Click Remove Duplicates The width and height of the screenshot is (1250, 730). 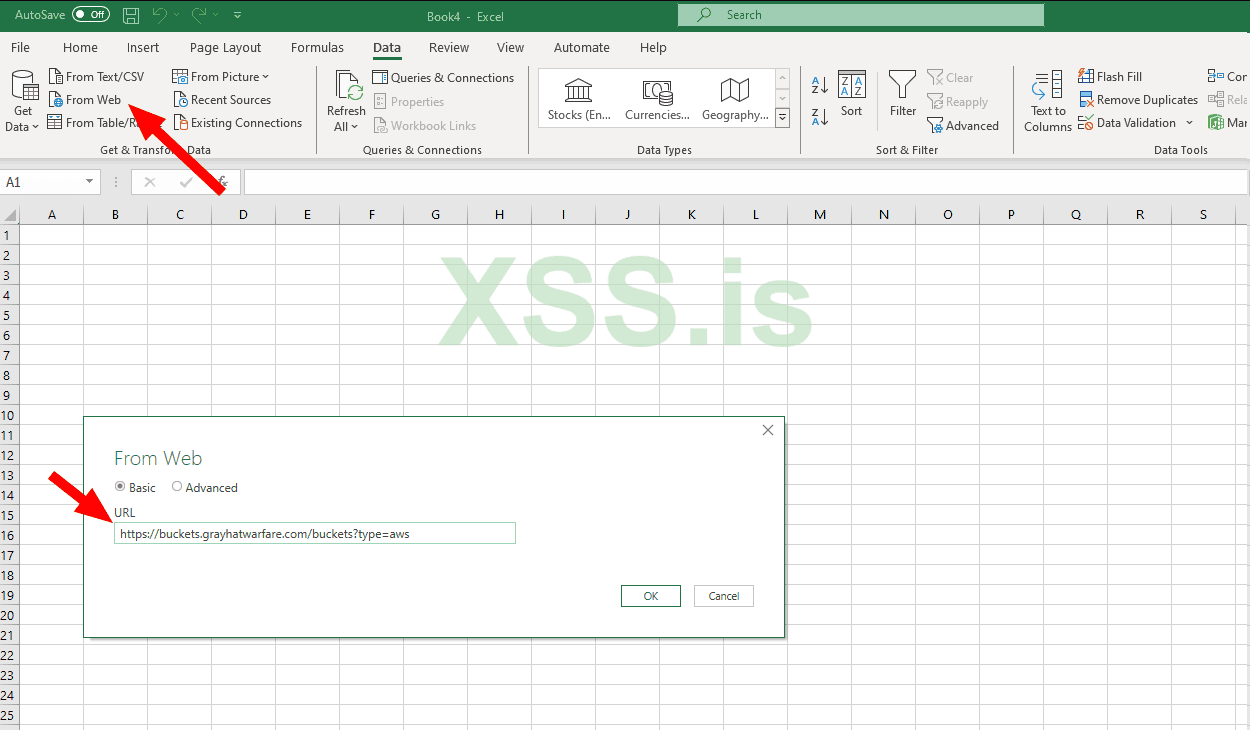pyautogui.click(x=1137, y=99)
